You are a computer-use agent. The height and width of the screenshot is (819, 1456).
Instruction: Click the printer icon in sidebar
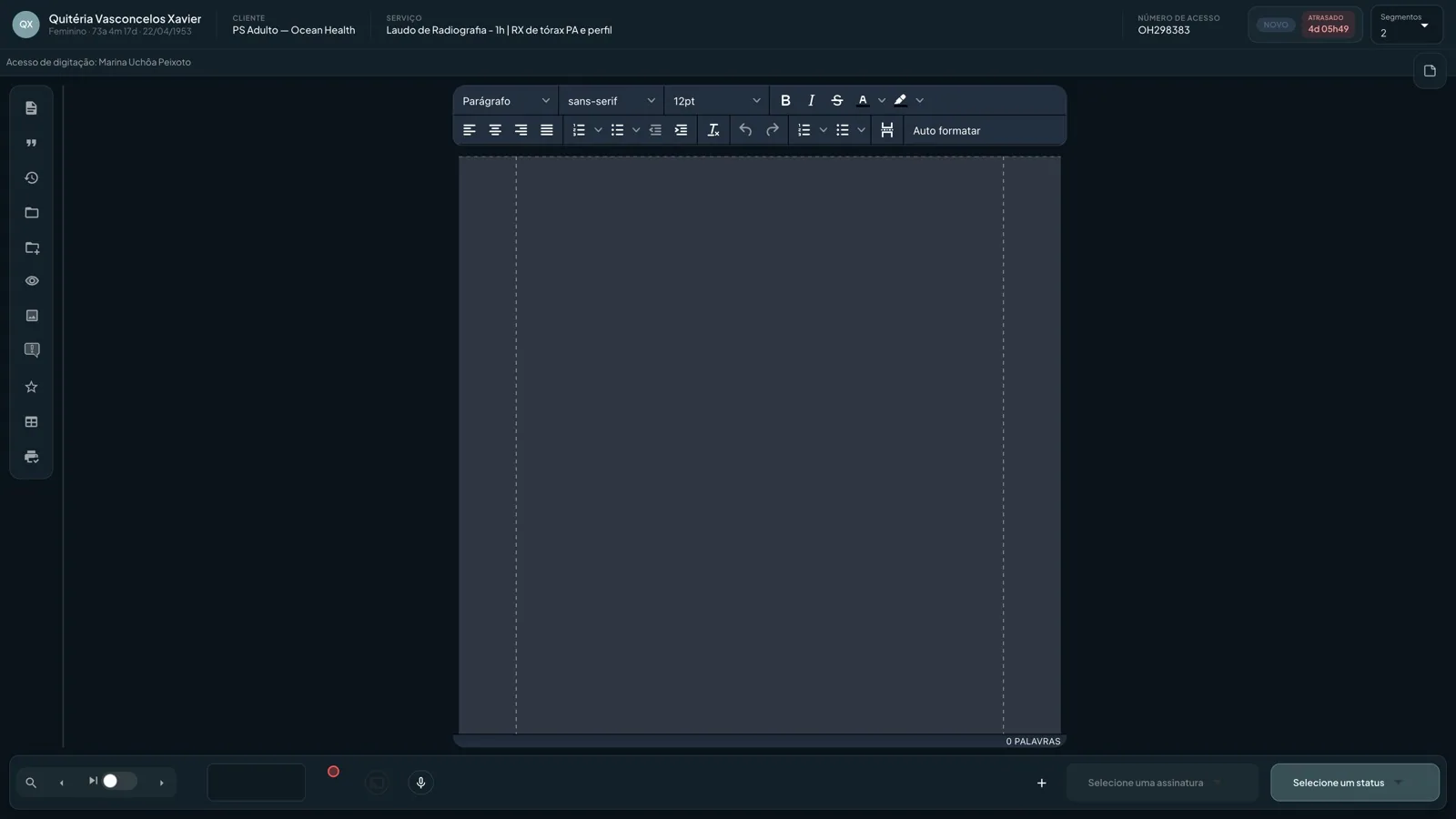[31, 457]
